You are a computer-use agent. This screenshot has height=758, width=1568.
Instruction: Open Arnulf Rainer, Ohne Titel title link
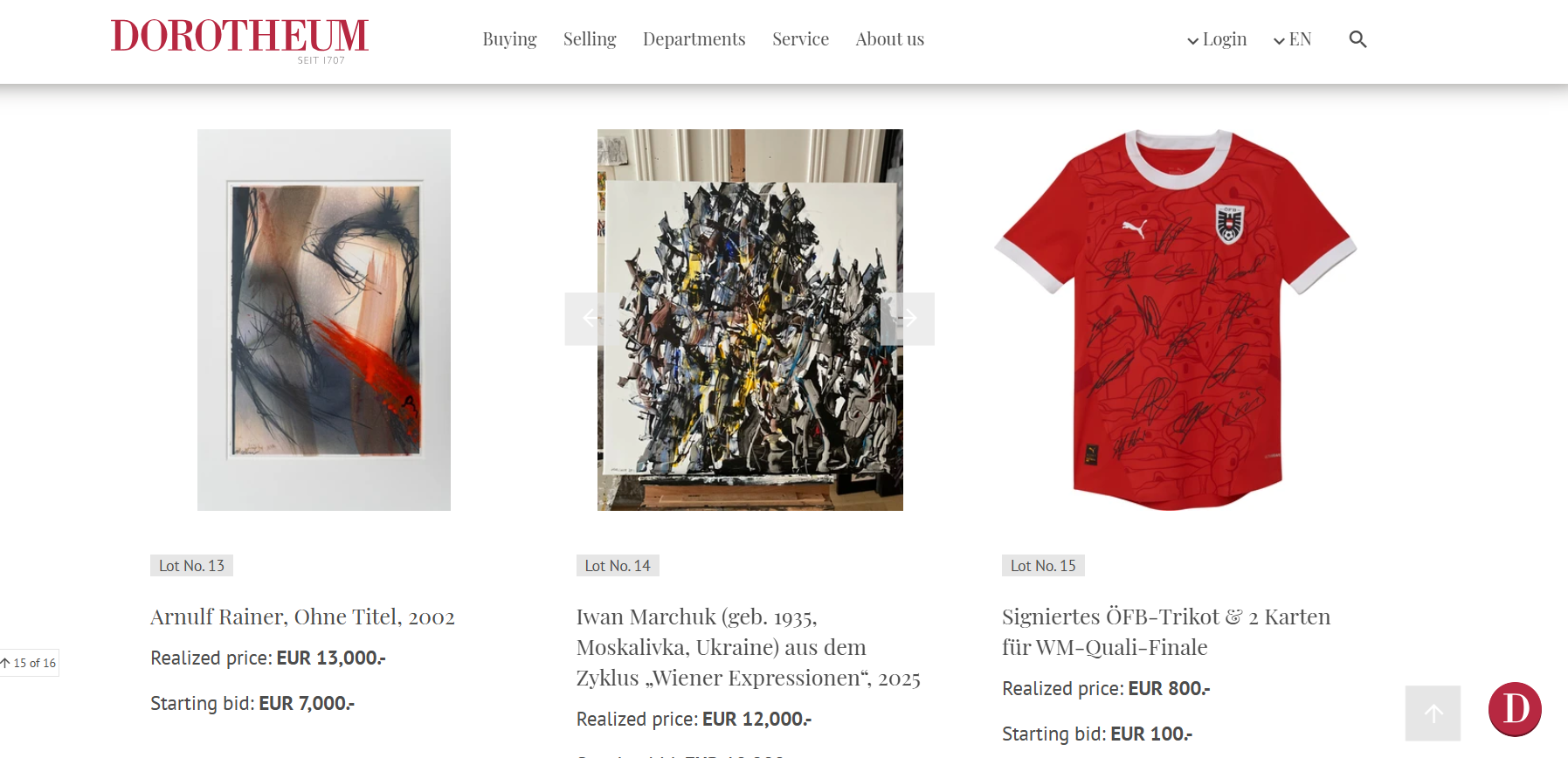pos(302,617)
